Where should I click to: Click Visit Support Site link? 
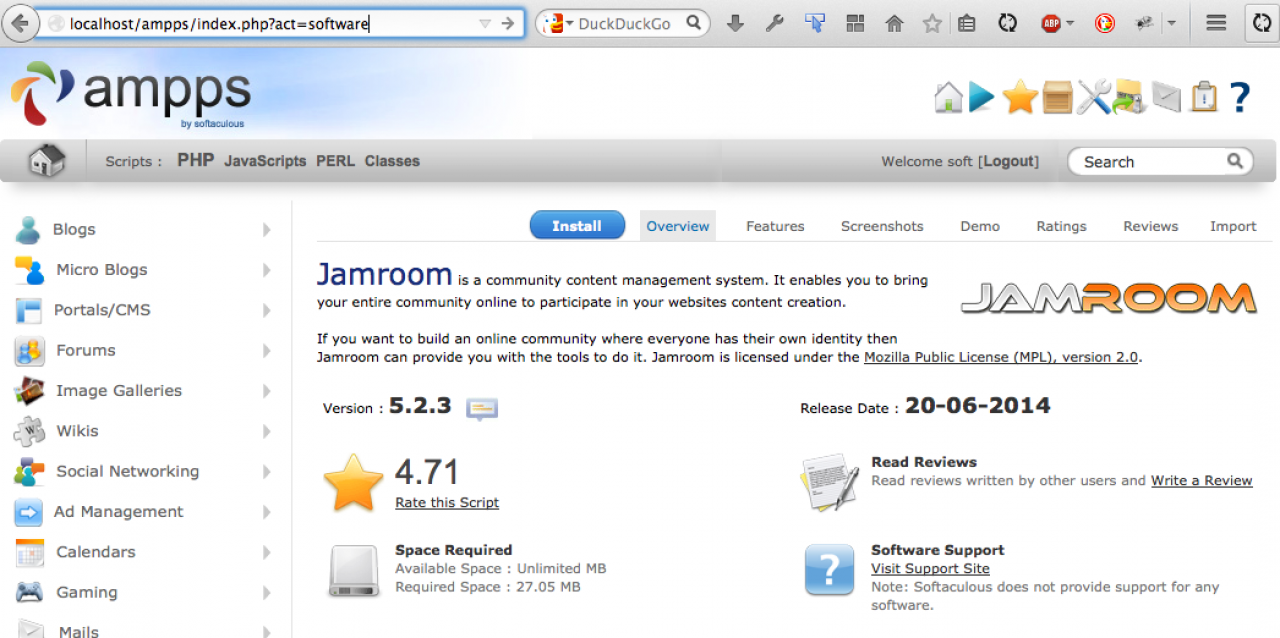(x=930, y=569)
